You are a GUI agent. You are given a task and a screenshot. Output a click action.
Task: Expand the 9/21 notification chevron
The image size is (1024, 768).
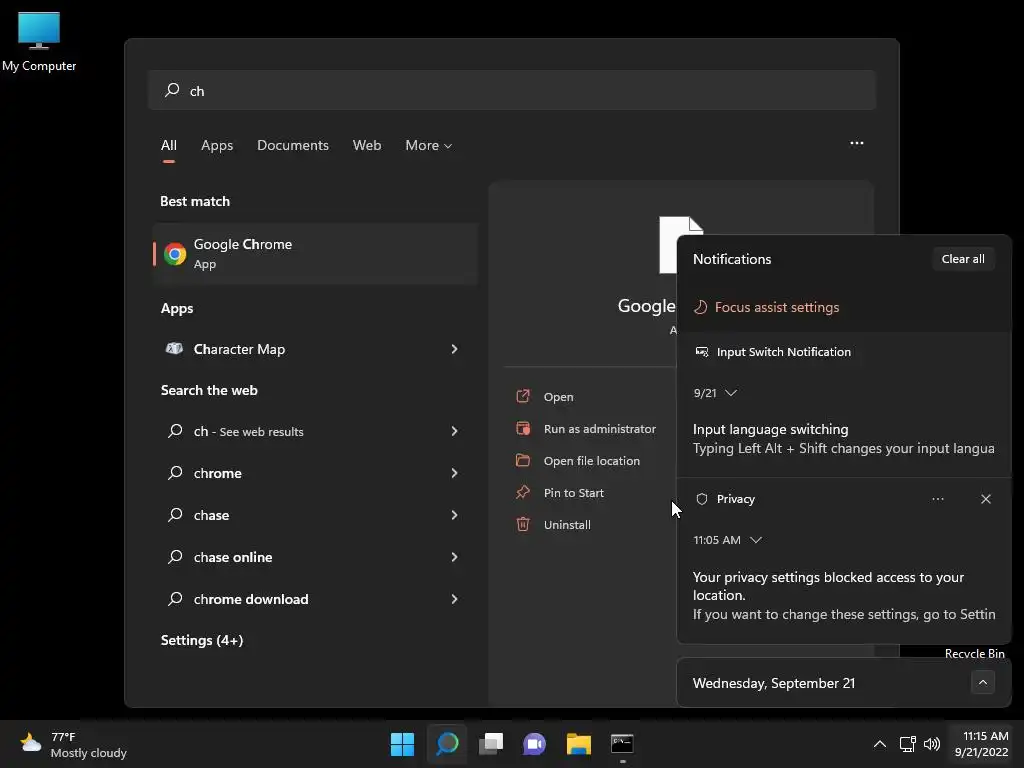coord(731,392)
